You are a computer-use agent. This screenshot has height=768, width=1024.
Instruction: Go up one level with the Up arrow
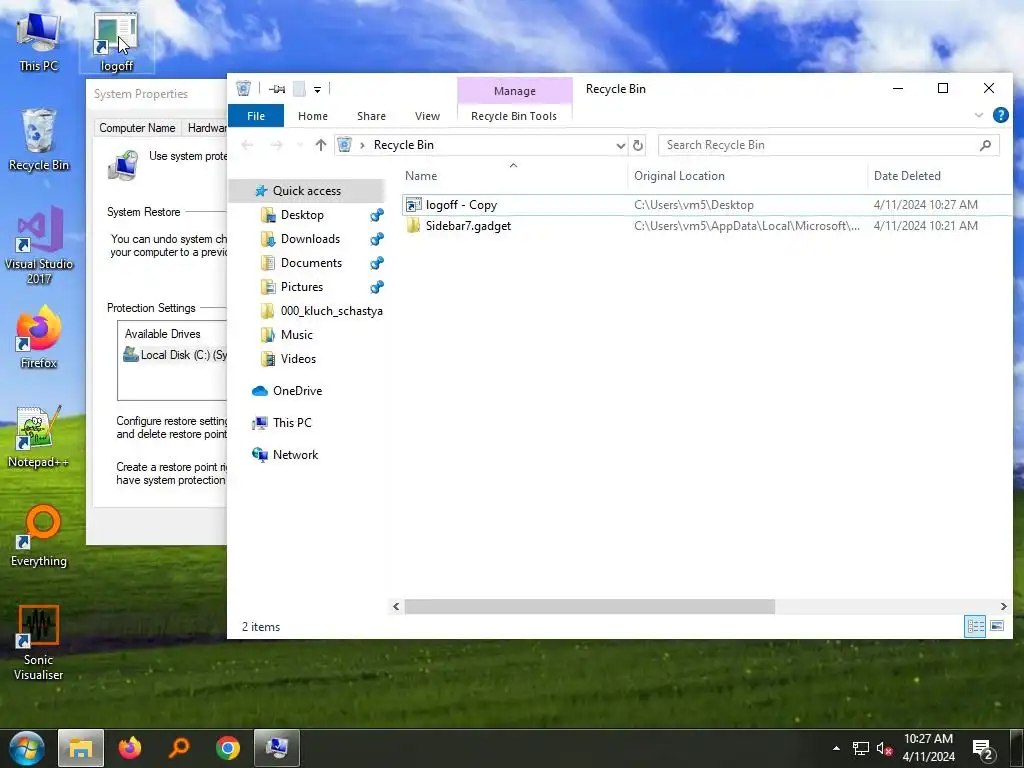[x=321, y=145]
